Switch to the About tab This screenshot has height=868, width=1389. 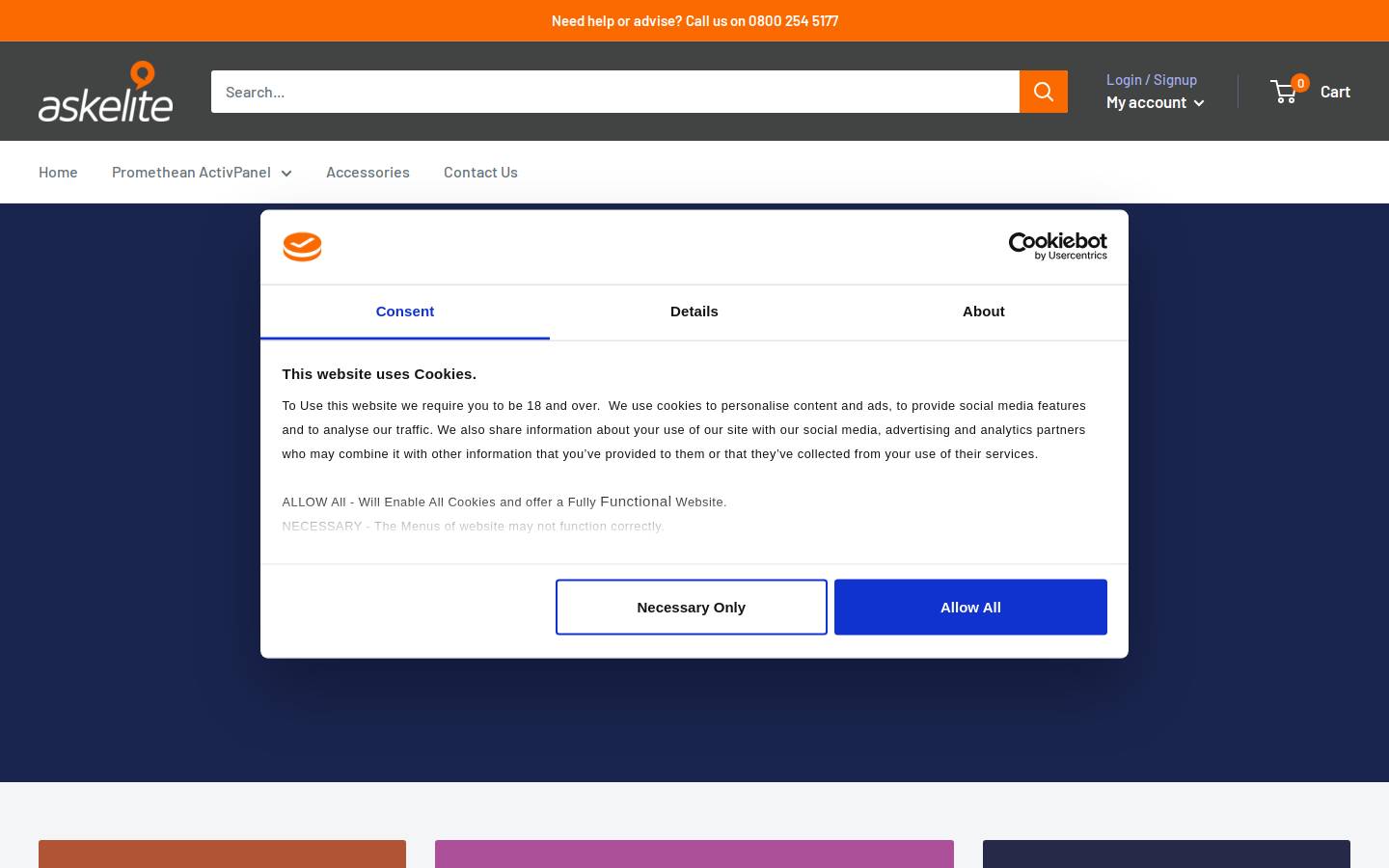(x=984, y=312)
